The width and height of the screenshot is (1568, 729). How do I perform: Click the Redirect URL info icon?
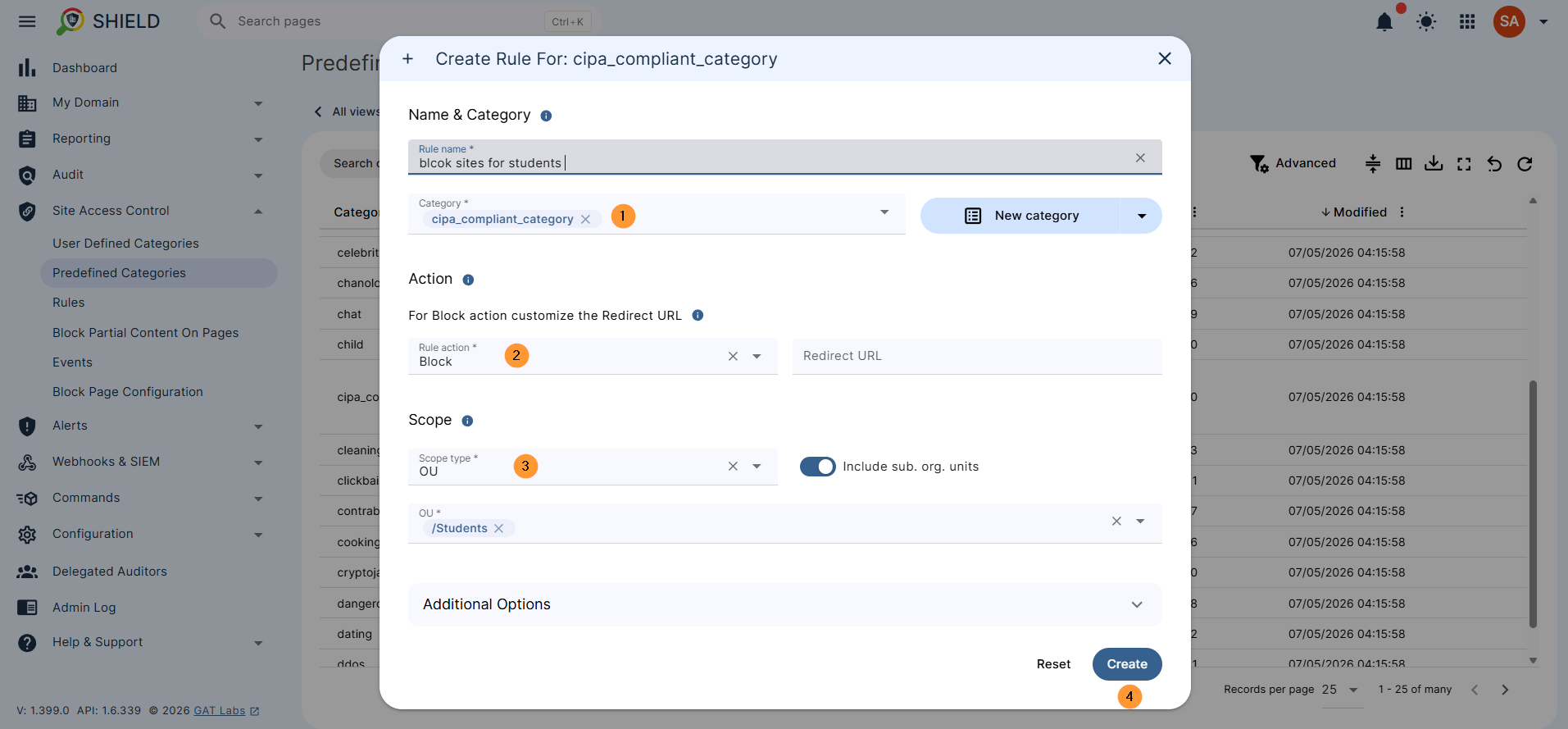click(698, 315)
